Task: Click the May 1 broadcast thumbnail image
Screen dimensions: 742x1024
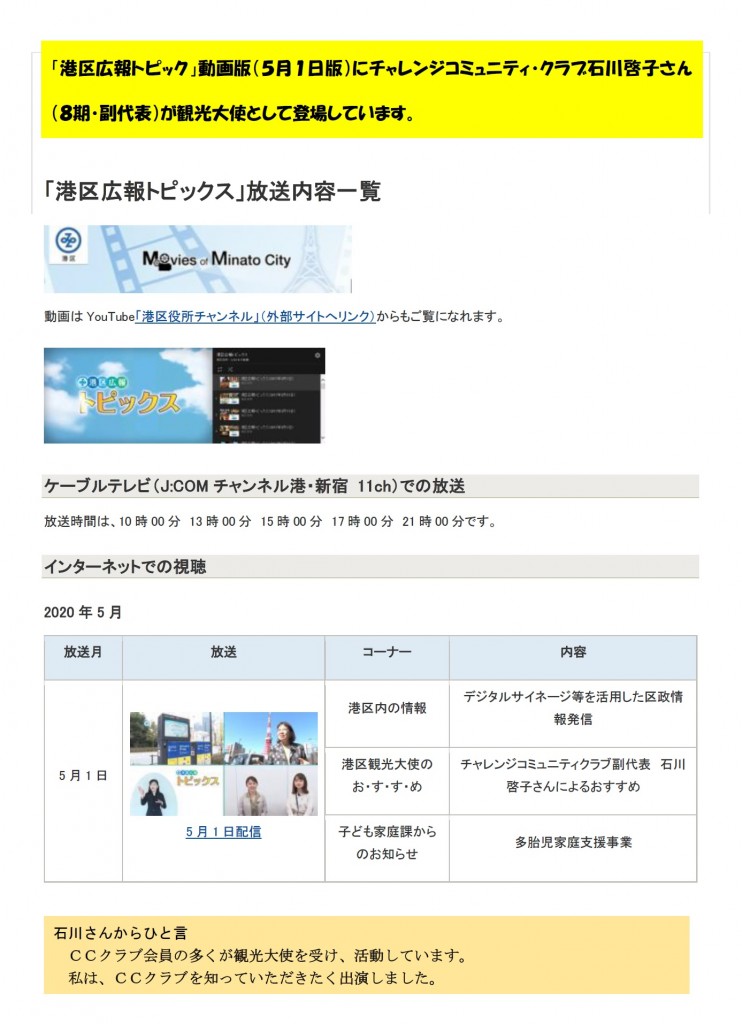Action: point(223,763)
